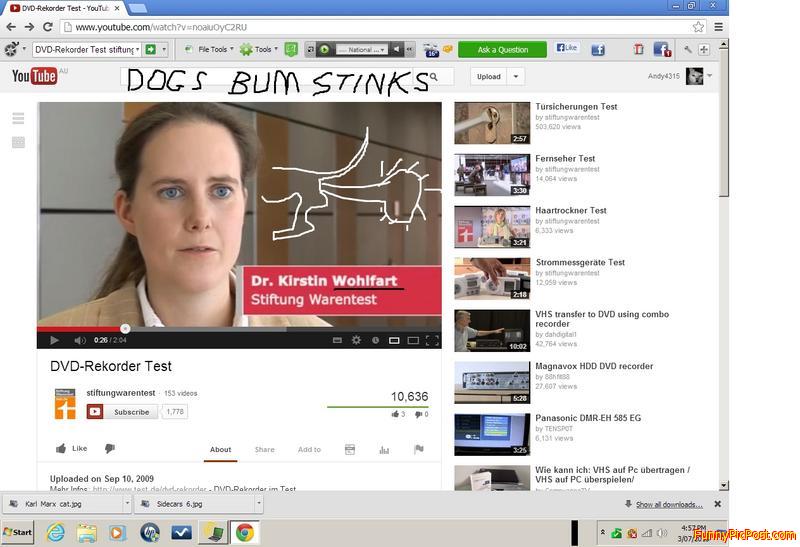Go back with the browser back arrow
This screenshot has width=800, height=547.
tap(11, 27)
